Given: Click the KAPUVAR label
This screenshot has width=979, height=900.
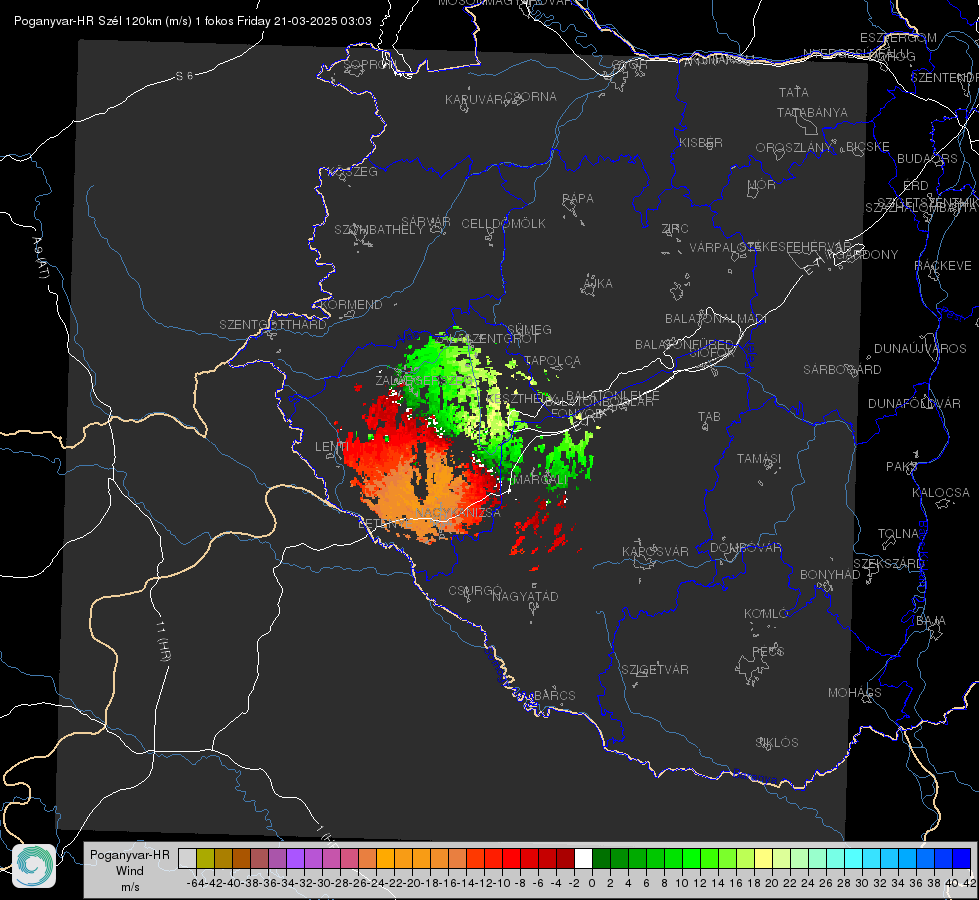Looking at the screenshot, I should 474,100.
